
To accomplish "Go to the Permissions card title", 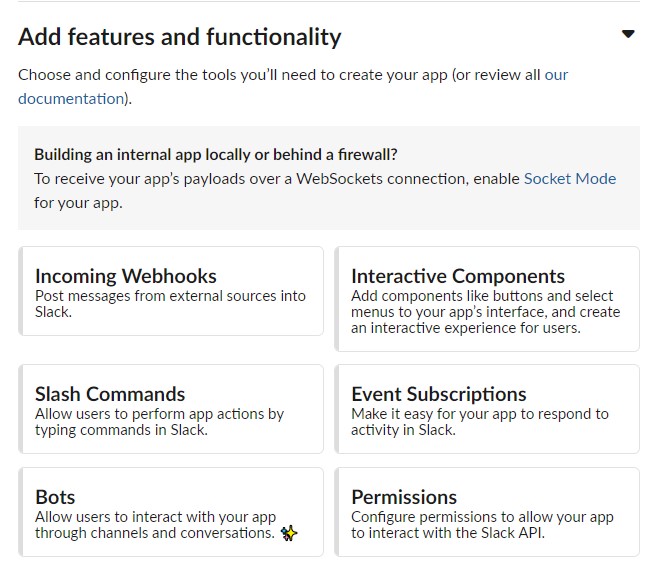I will coord(403,497).
